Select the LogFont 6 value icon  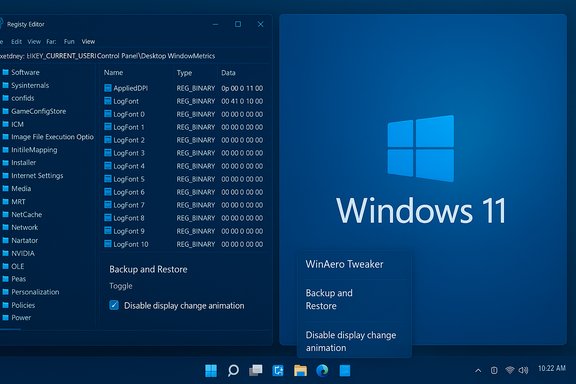[x=108, y=192]
